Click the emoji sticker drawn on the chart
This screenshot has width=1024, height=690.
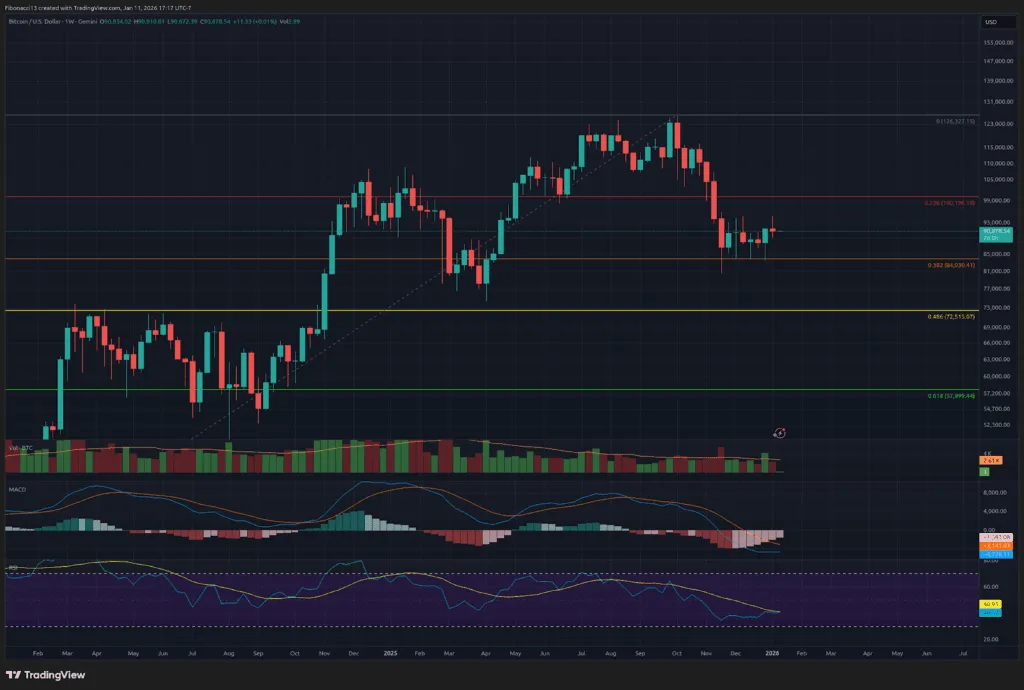pyautogui.click(x=780, y=433)
